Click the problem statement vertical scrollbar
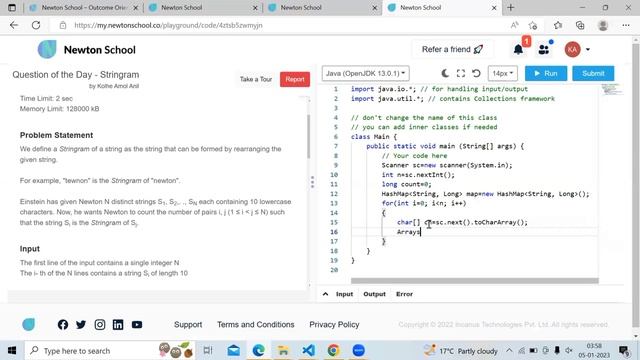640x360 pixels. [x=309, y=137]
